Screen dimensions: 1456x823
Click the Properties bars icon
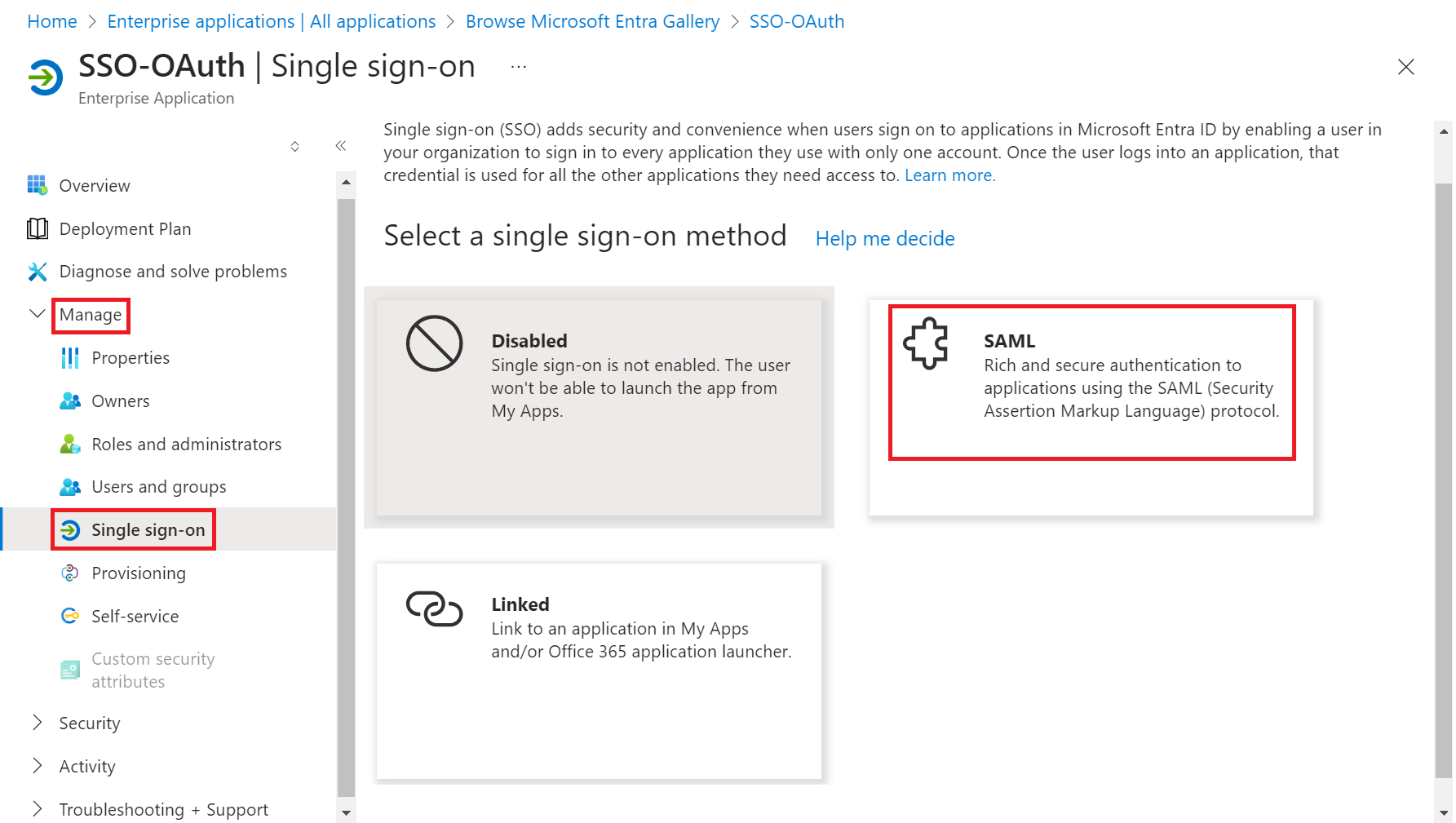point(70,358)
